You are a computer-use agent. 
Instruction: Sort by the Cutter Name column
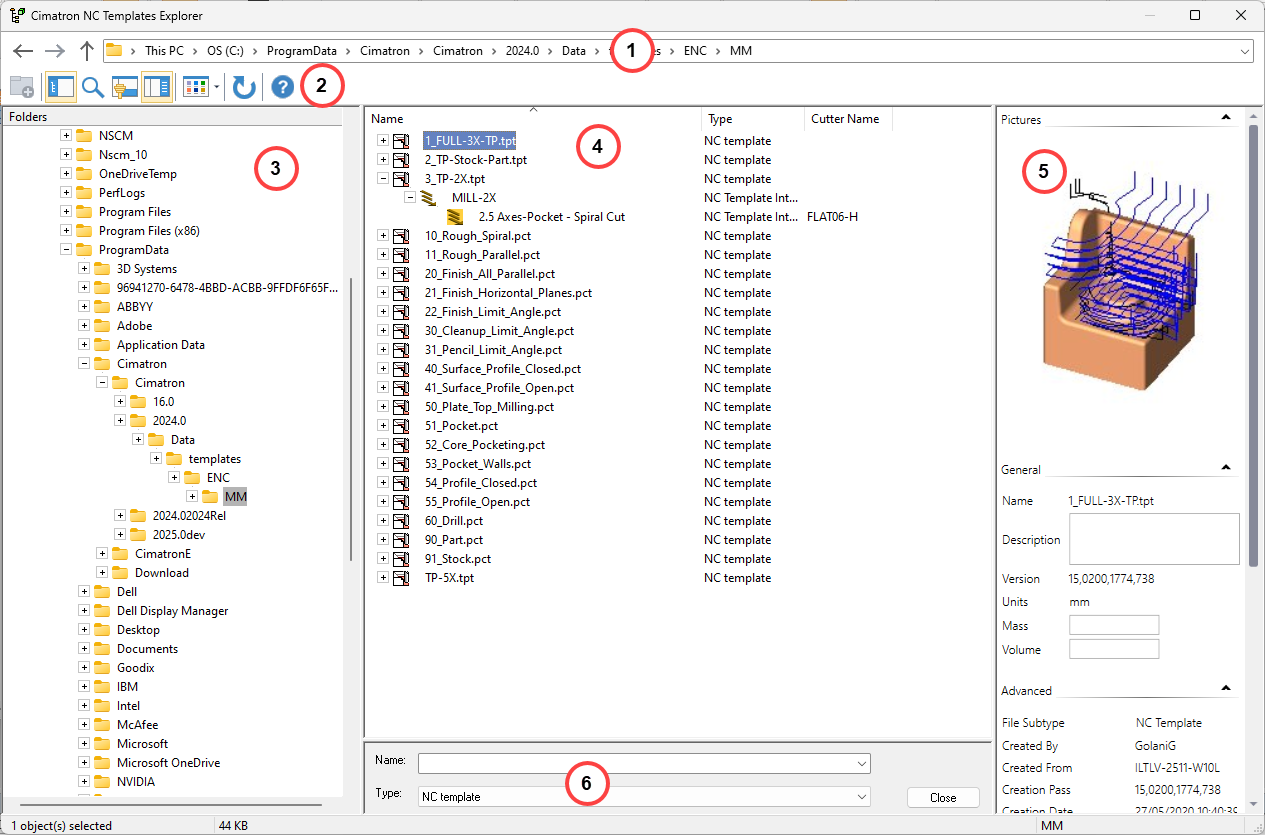[x=846, y=119]
